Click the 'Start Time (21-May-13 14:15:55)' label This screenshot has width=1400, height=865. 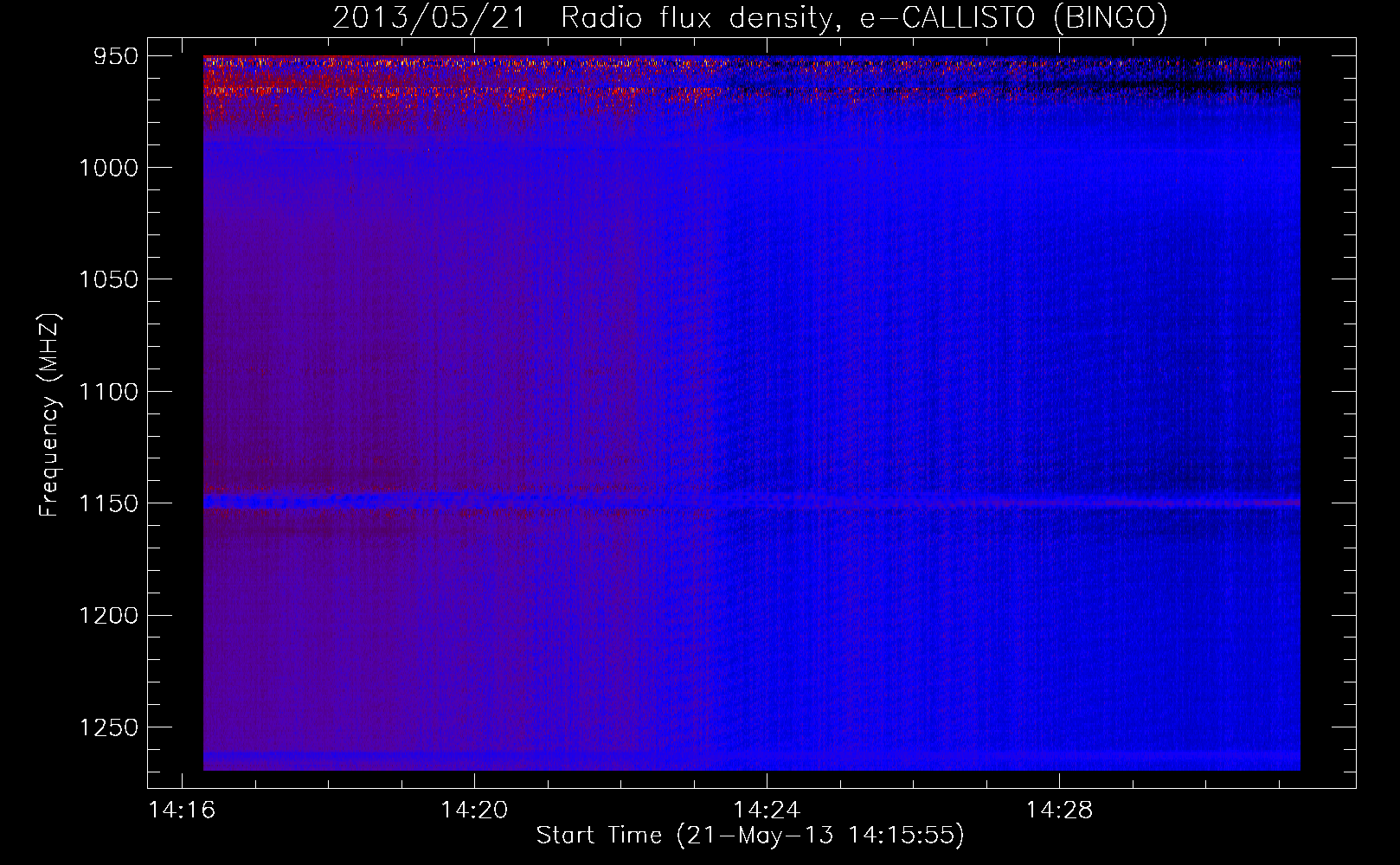750,836
